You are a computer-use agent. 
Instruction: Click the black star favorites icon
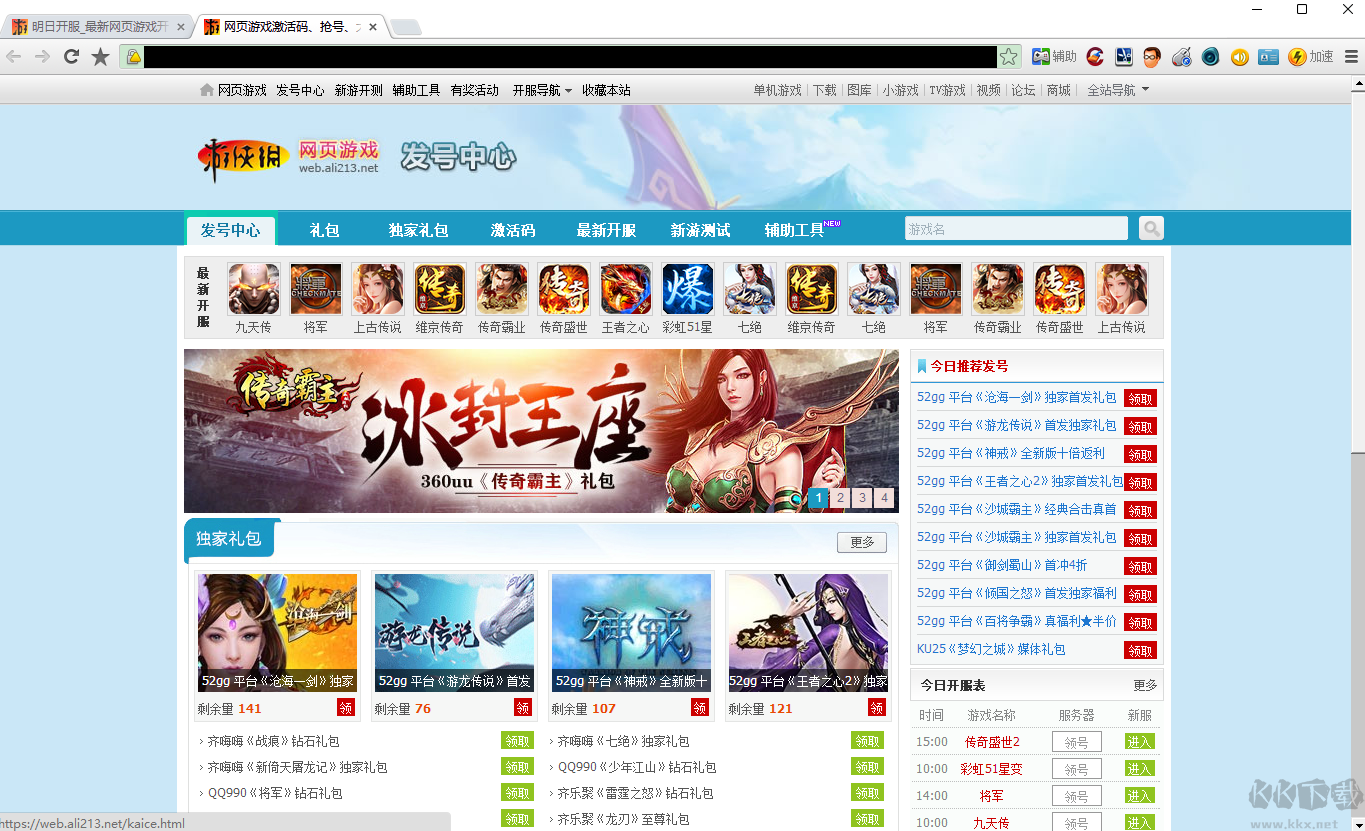coord(100,57)
